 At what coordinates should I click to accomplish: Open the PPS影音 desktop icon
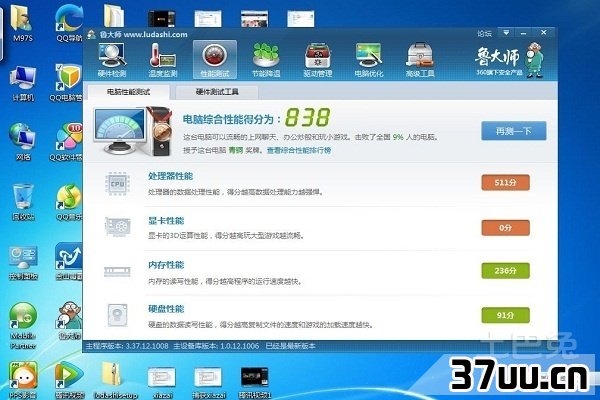[23, 380]
